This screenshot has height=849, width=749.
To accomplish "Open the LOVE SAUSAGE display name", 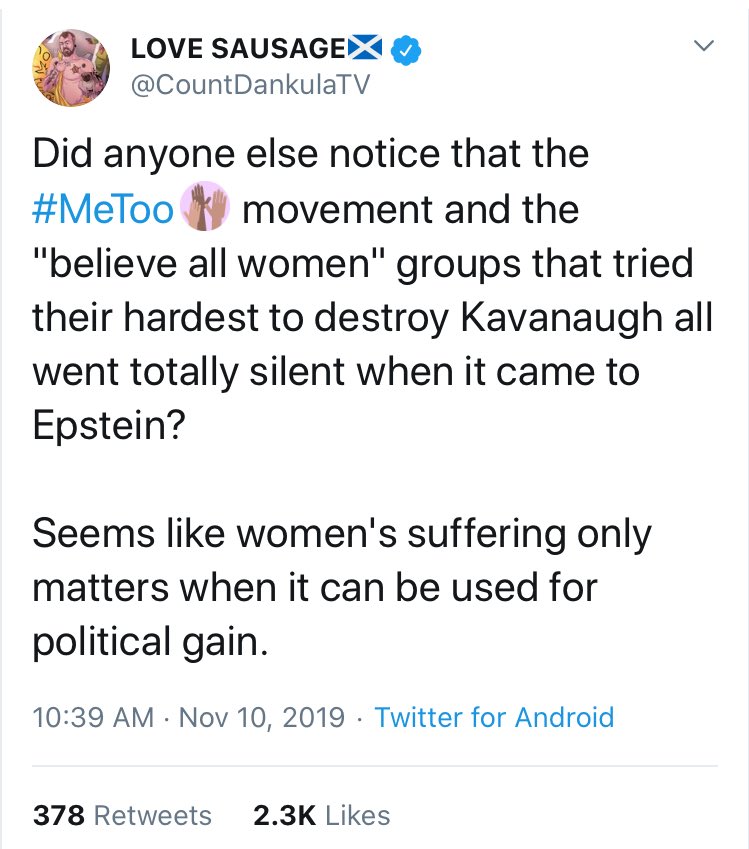I will click(x=238, y=48).
